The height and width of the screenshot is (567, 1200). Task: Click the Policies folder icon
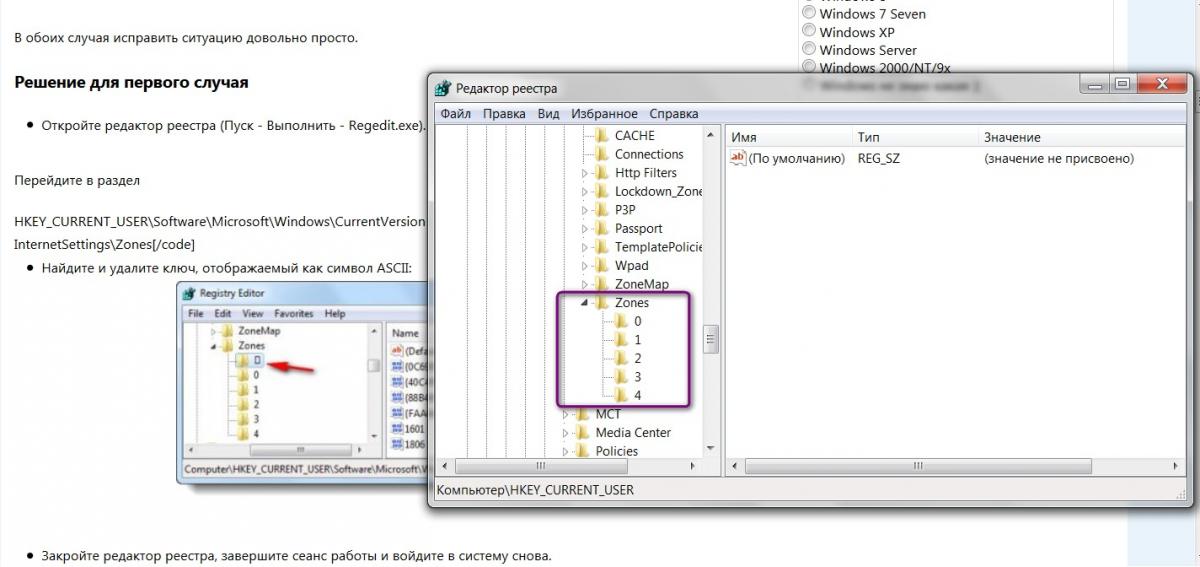pyautogui.click(x=582, y=451)
